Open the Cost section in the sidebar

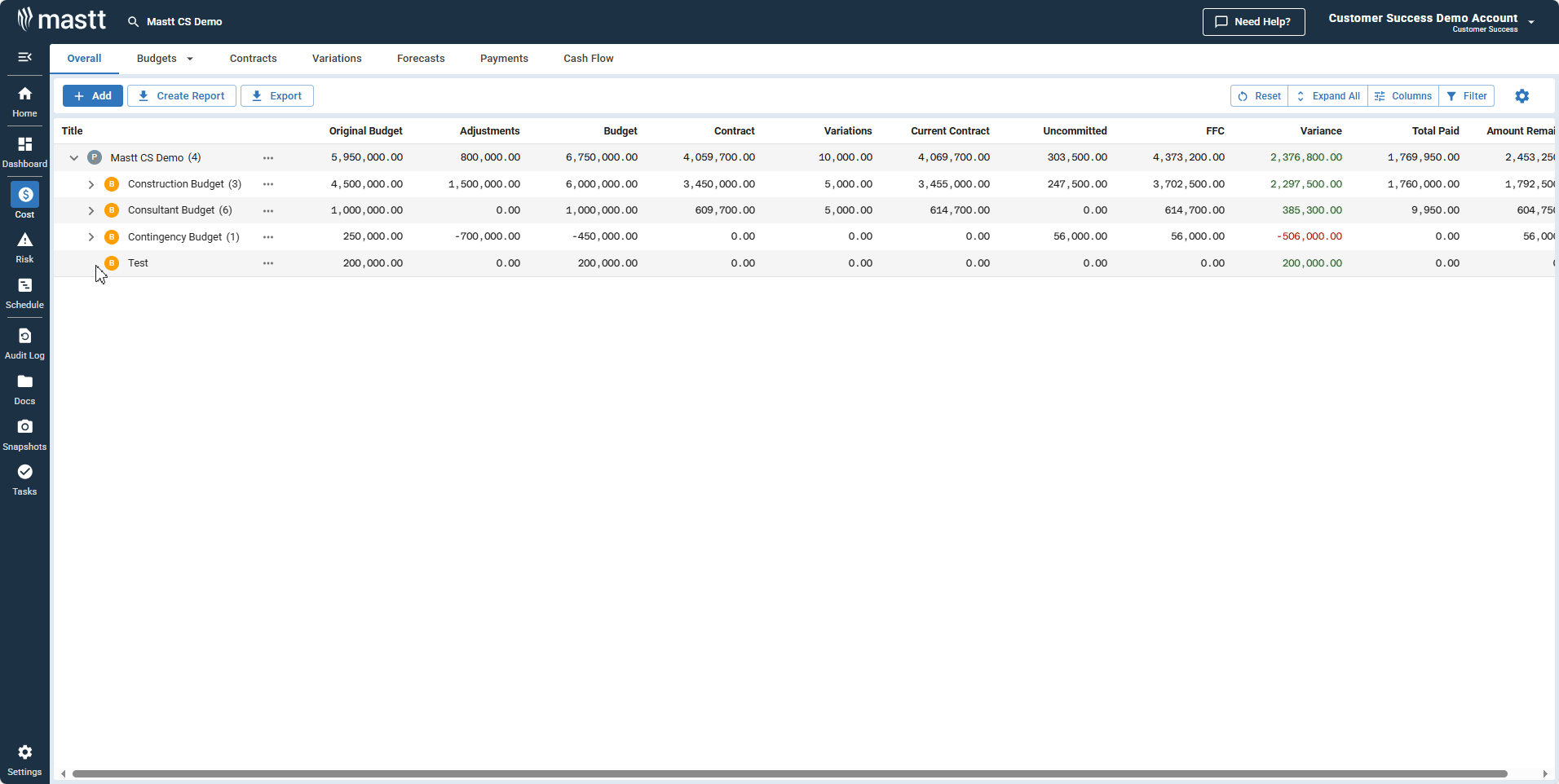point(24,200)
